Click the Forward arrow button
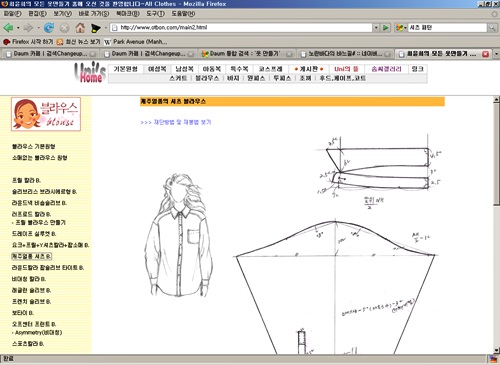This screenshot has width=500, height=365. (x=29, y=28)
